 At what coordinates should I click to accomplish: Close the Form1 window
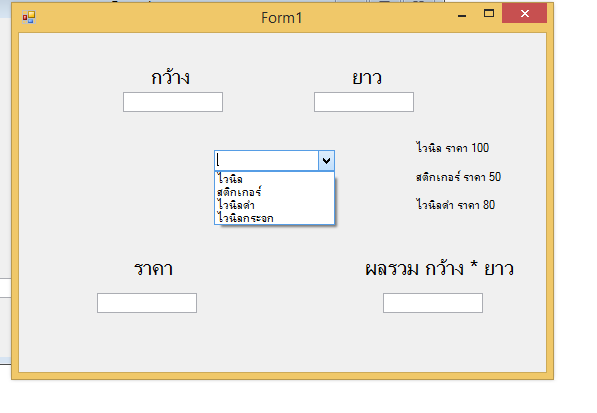coord(524,14)
